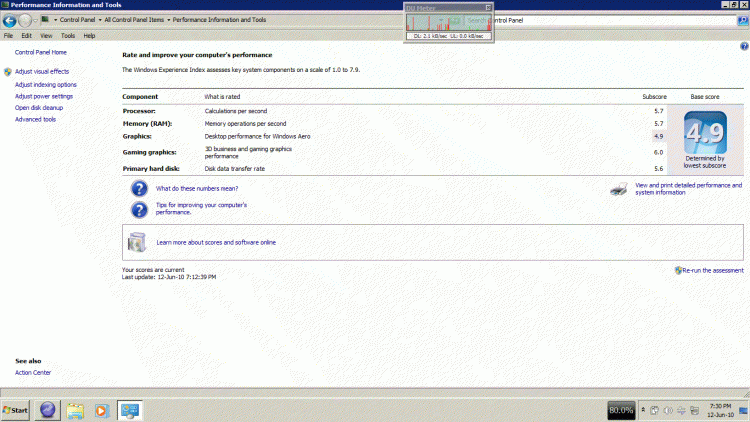
Task: Open the Edit menu
Action: click(26, 36)
